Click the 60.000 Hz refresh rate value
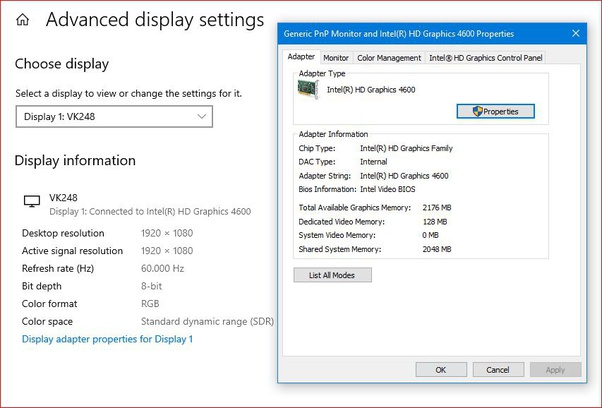 tap(163, 268)
